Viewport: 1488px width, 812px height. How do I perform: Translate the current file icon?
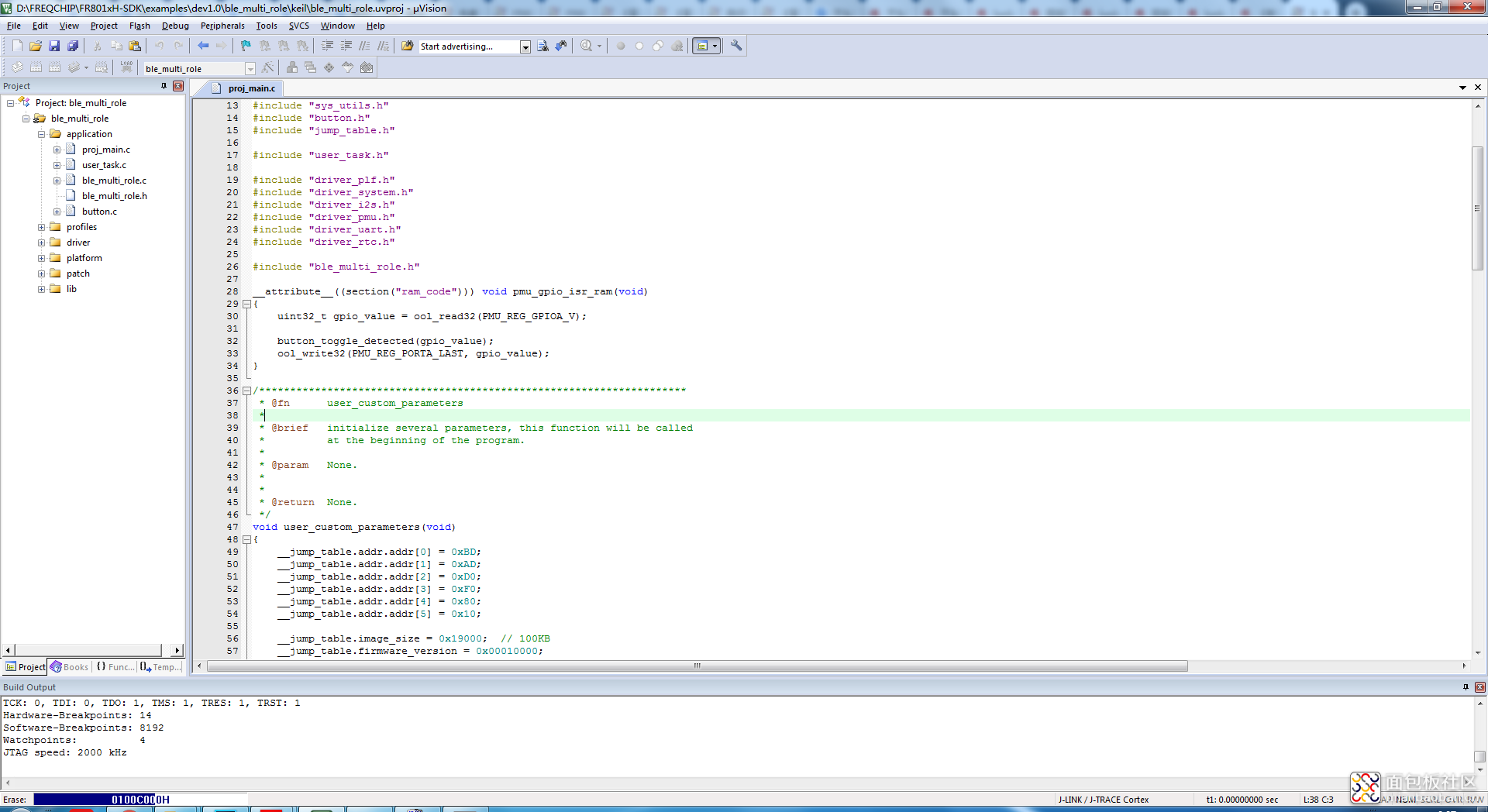click(x=17, y=68)
